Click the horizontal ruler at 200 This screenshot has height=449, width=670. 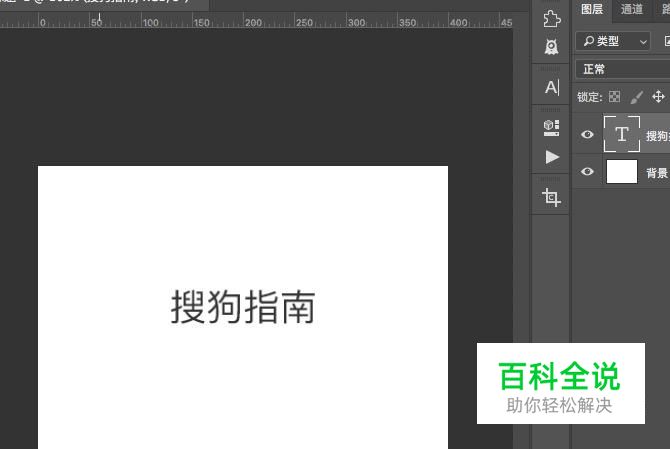pyautogui.click(x=253, y=22)
